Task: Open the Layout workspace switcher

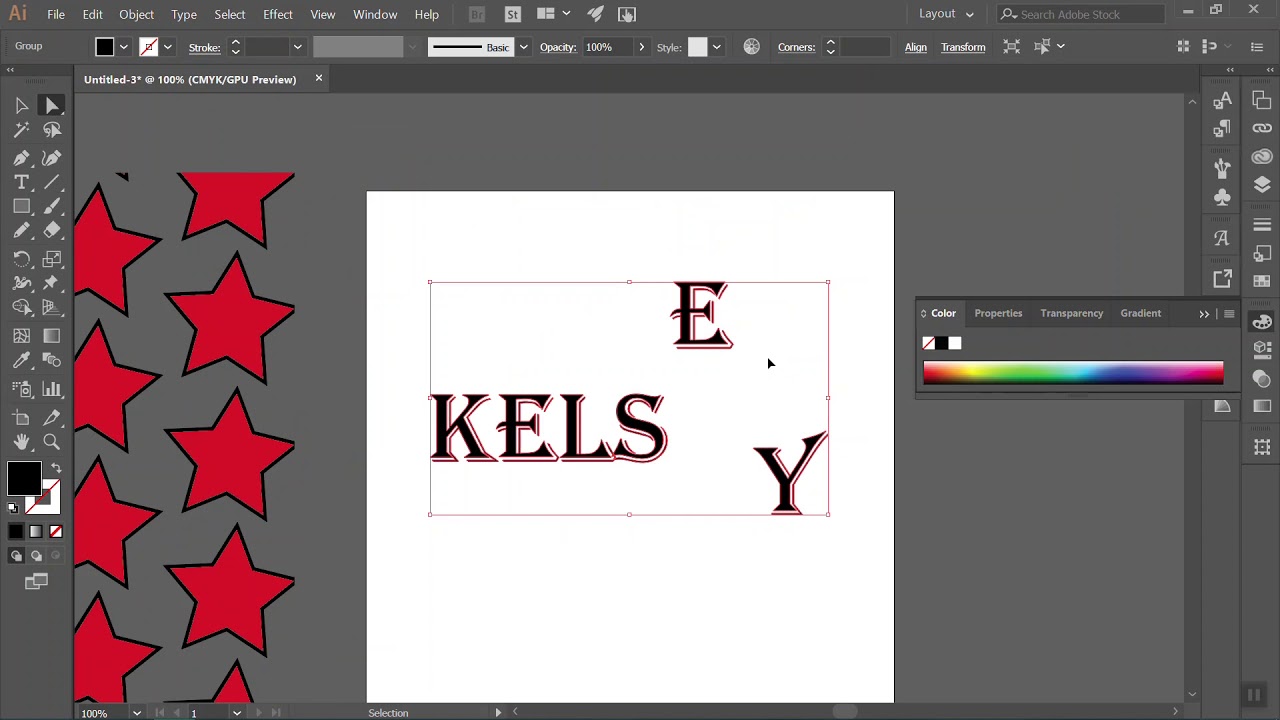Action: [946, 14]
